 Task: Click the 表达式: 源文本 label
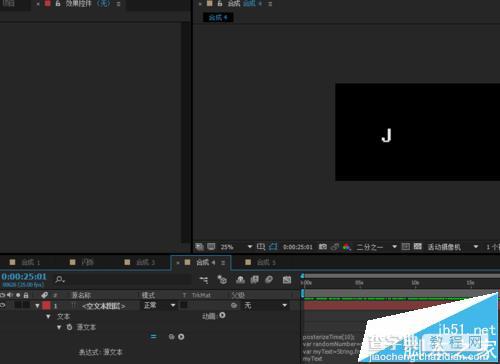tap(101, 352)
